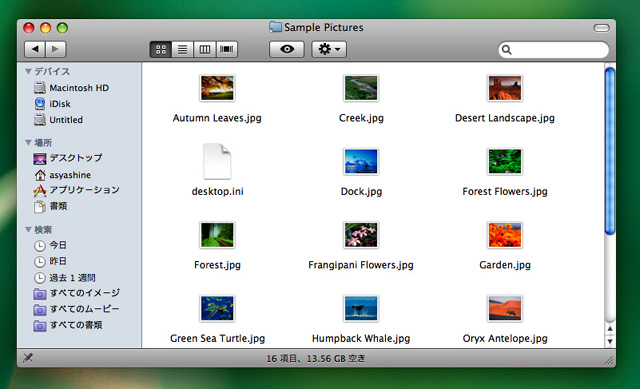Click the Sample Pictures folder icon in title bar

coord(275,27)
